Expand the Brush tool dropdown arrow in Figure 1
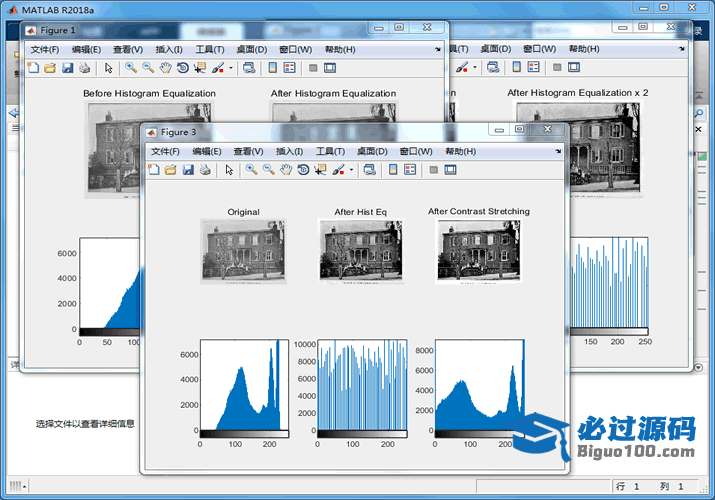 231,68
